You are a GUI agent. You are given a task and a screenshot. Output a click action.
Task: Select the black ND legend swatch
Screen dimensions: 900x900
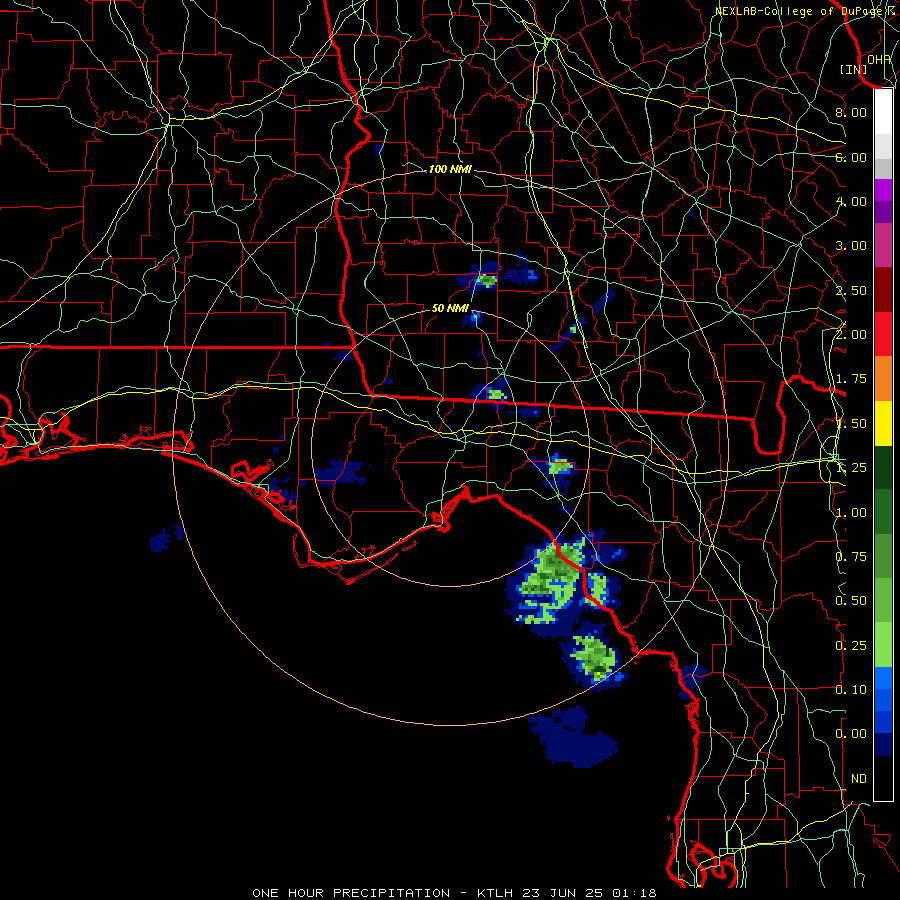coord(883,778)
